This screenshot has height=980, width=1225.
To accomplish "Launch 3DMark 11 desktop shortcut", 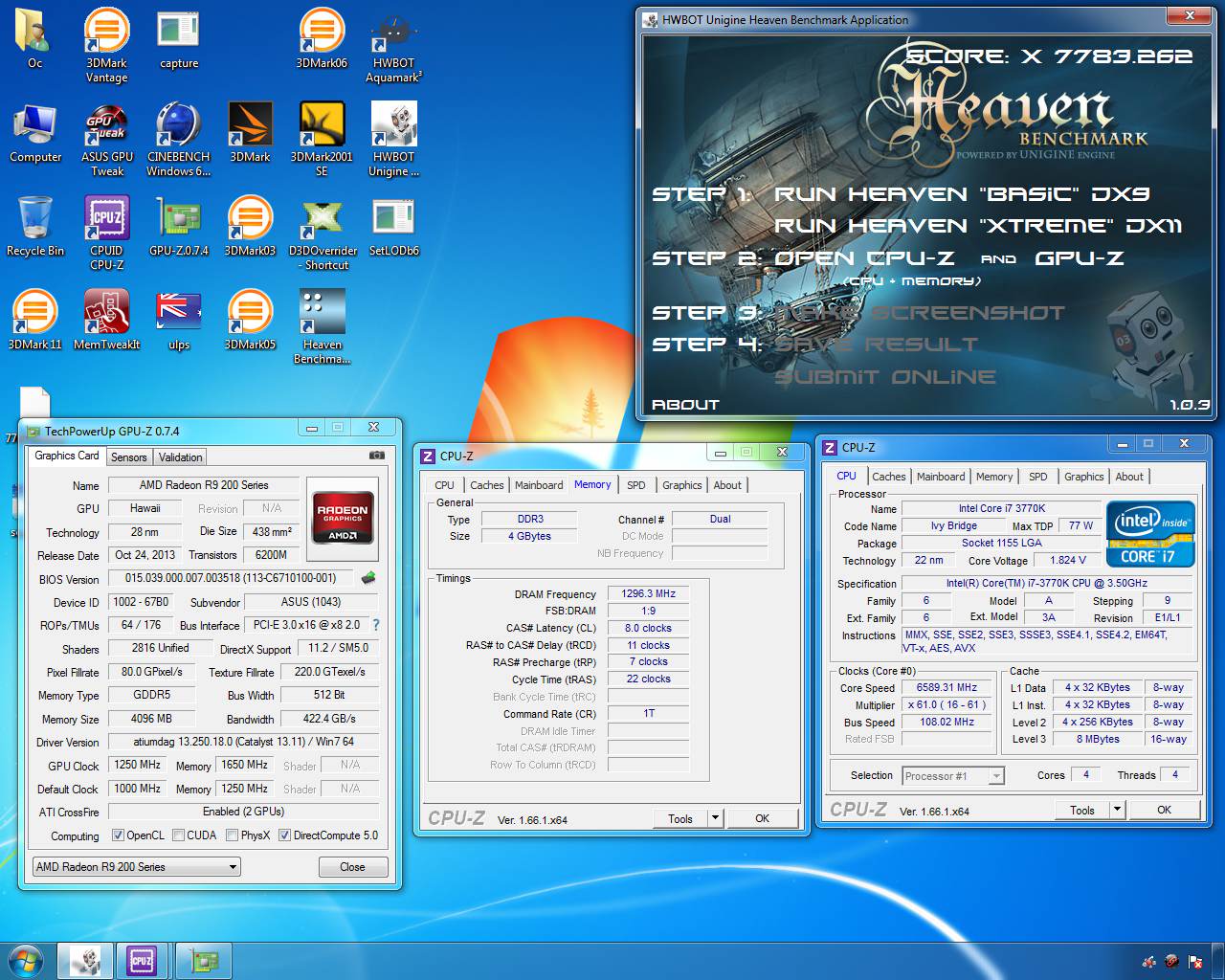I will [35, 320].
